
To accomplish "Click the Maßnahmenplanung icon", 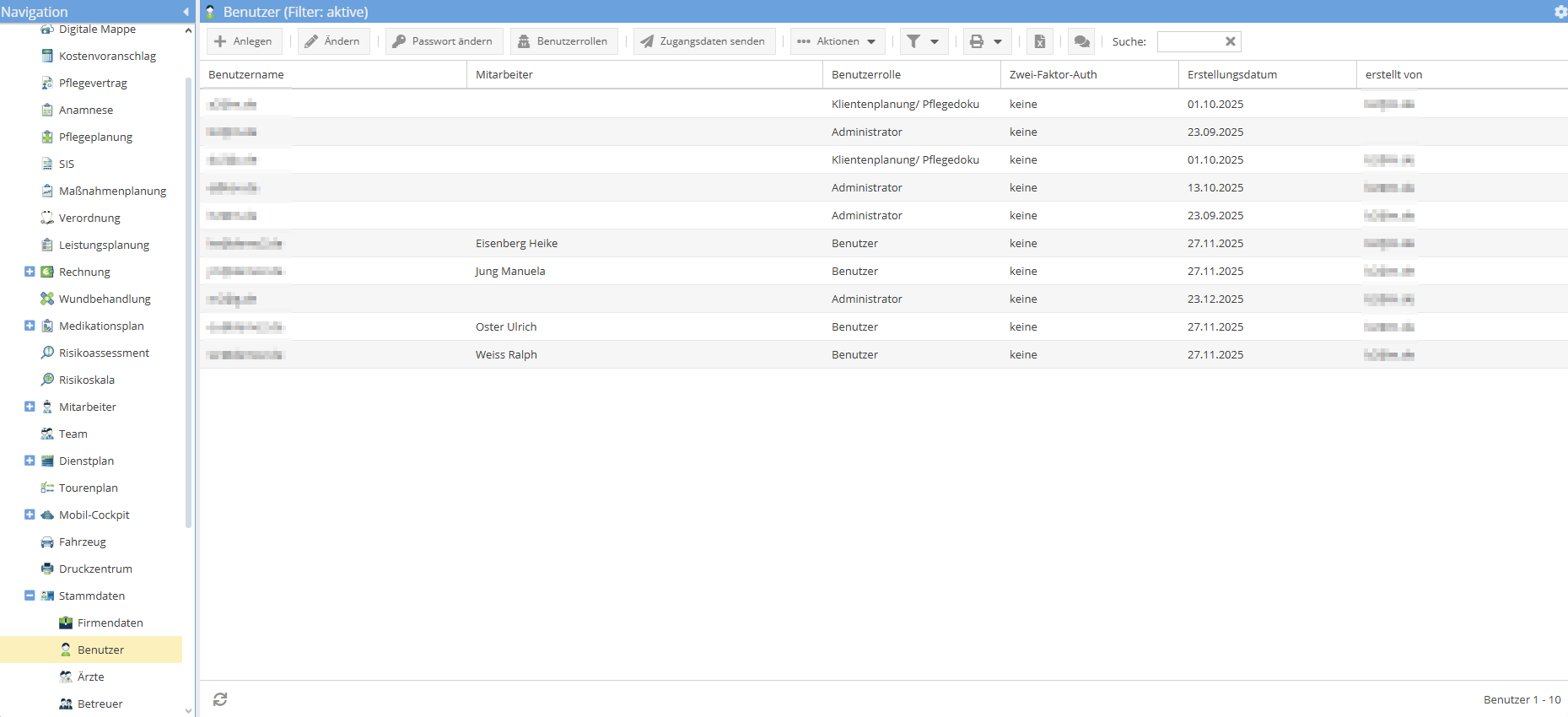I will (47, 191).
